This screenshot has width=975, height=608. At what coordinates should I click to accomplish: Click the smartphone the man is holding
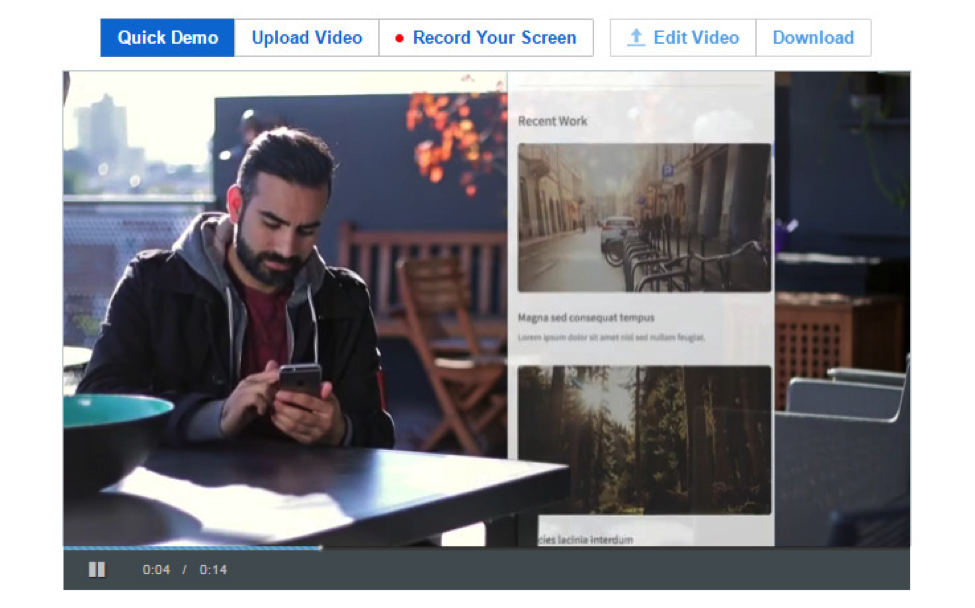click(299, 379)
